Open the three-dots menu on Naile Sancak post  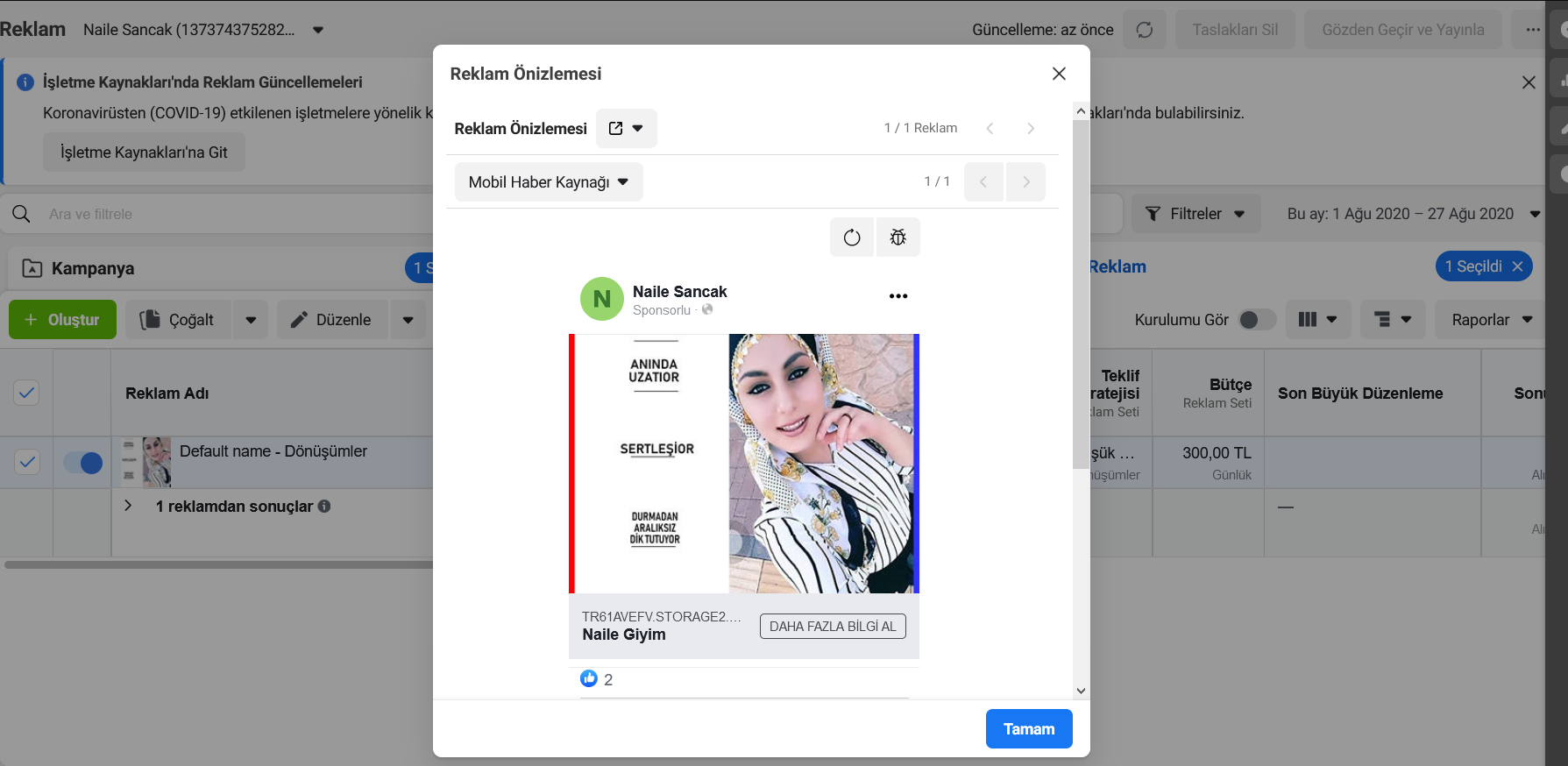(898, 296)
